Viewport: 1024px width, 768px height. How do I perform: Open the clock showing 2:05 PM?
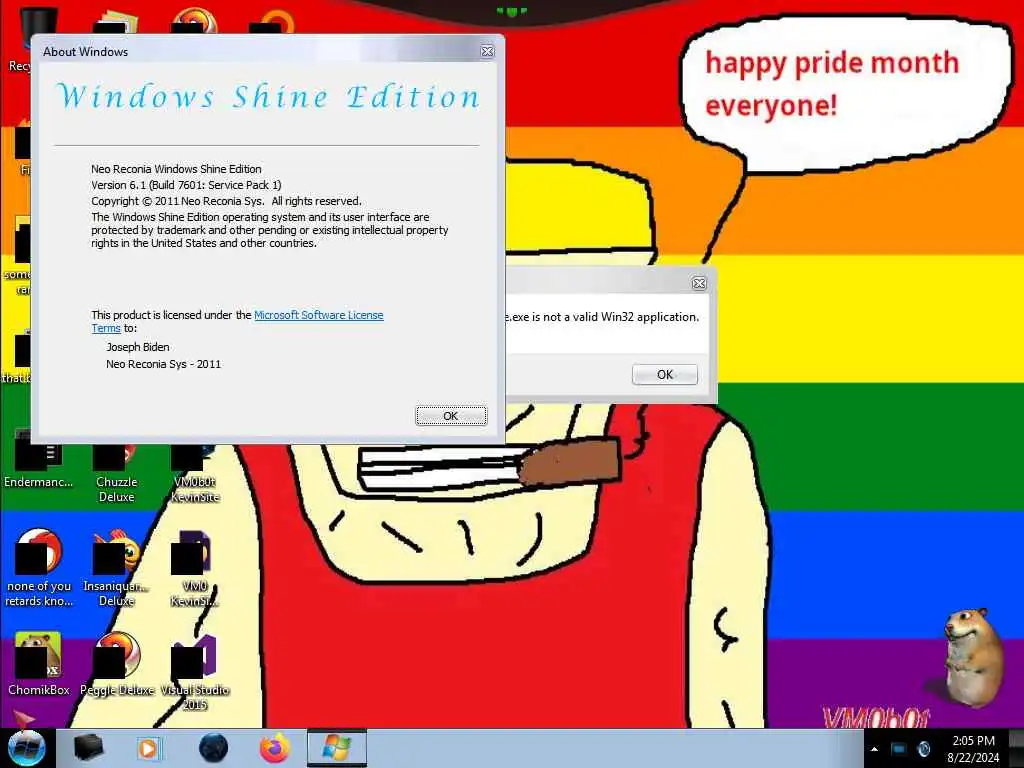tap(973, 749)
